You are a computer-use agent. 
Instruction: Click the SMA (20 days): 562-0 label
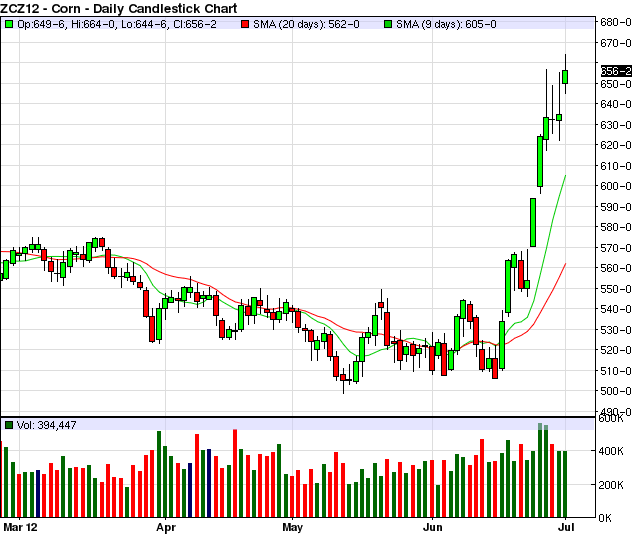coord(306,24)
